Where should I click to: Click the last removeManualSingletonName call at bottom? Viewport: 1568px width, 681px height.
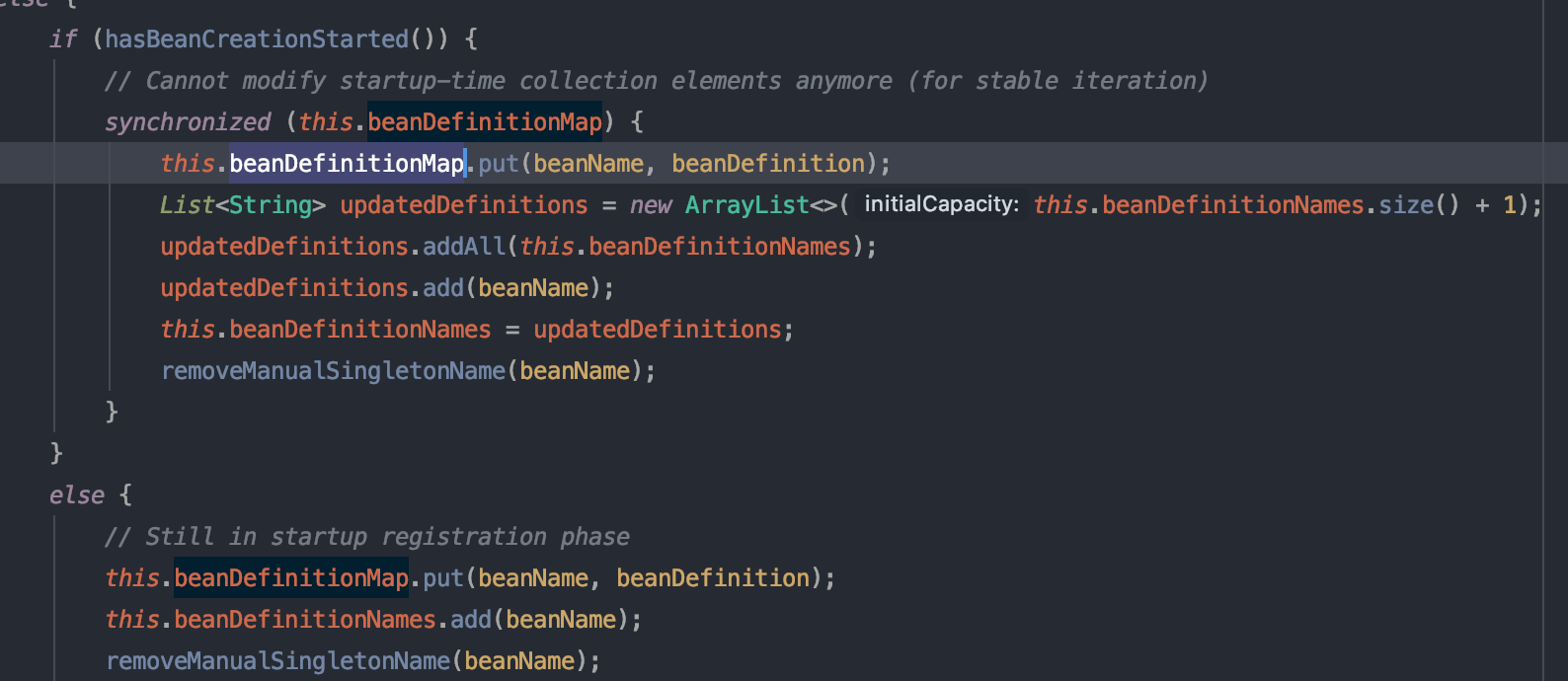coord(277,661)
